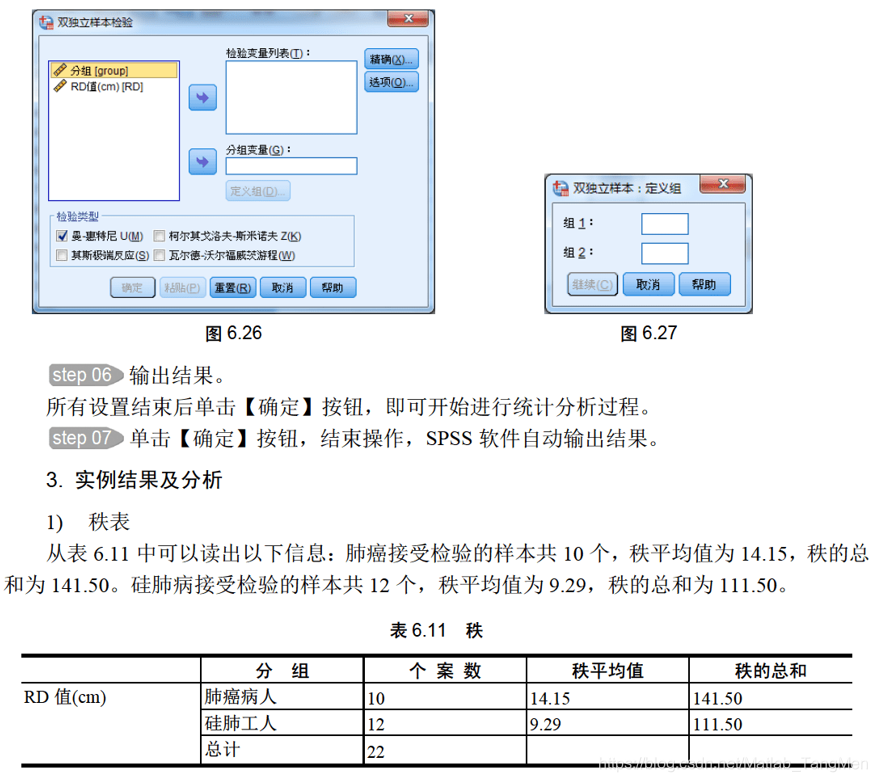Image resolution: width=877 pixels, height=782 pixels.
Task: Click 取消 in 定义组 dialog
Action: click(648, 284)
